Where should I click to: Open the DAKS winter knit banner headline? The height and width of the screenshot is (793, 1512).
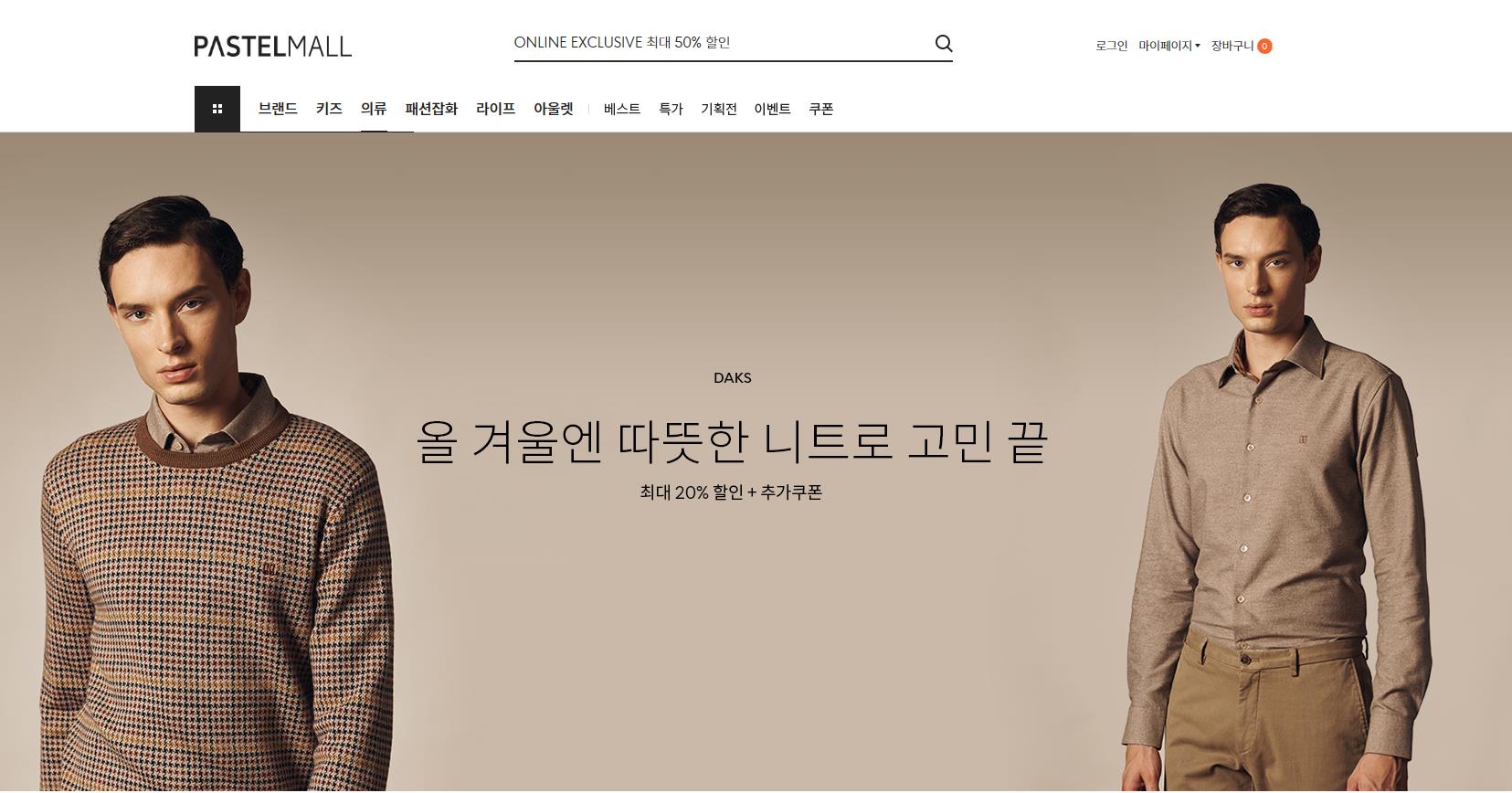pos(732,441)
